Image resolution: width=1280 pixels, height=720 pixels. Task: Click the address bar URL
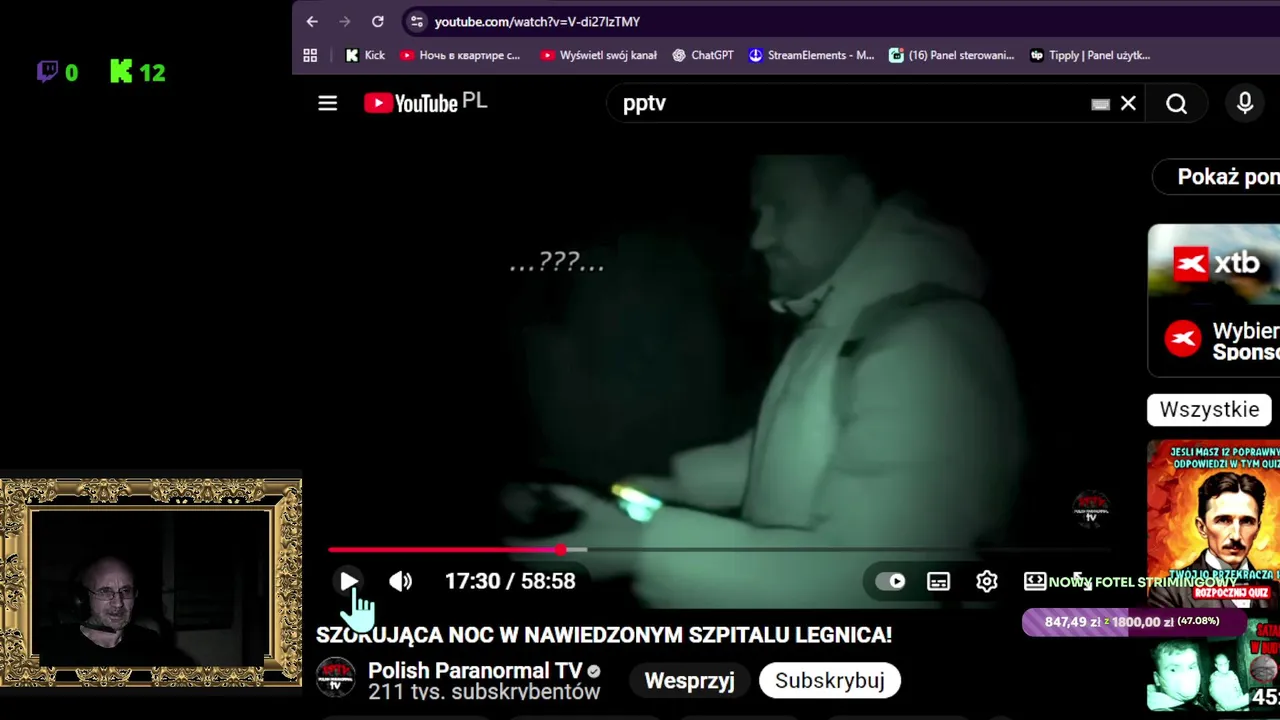[537, 21]
